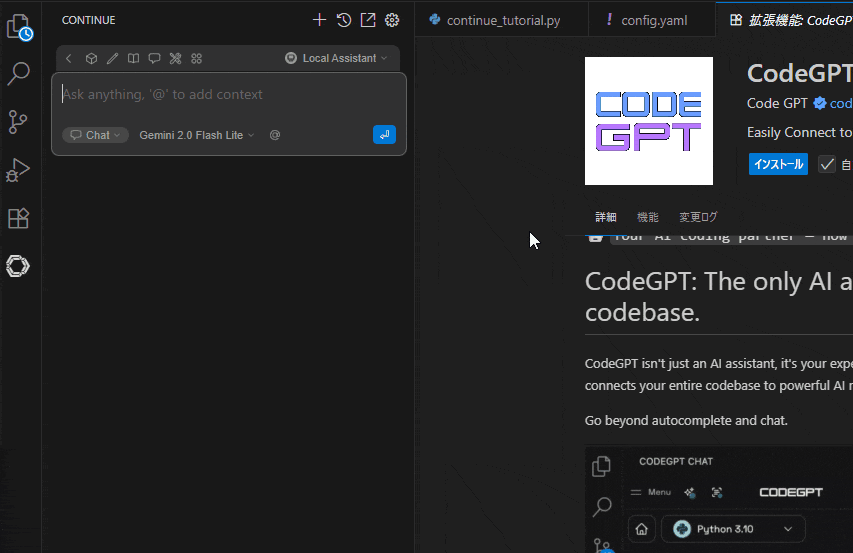Install CodeGPT with the インストール button
The width and height of the screenshot is (853, 553).
[778, 164]
